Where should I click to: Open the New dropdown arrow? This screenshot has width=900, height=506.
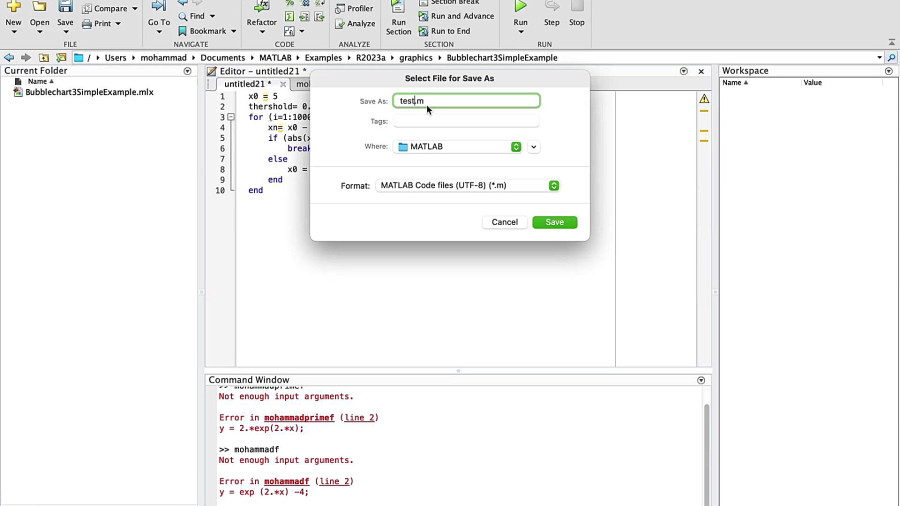click(x=14, y=32)
